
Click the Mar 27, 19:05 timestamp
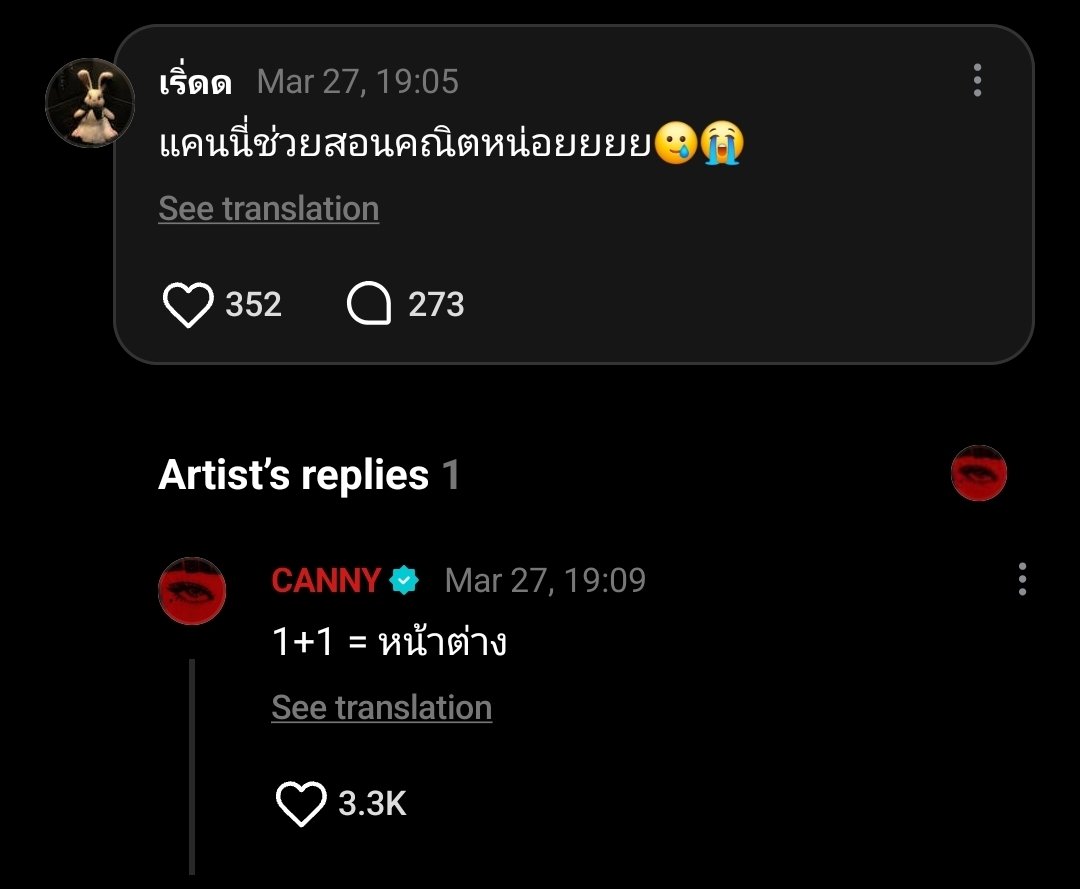tap(357, 82)
